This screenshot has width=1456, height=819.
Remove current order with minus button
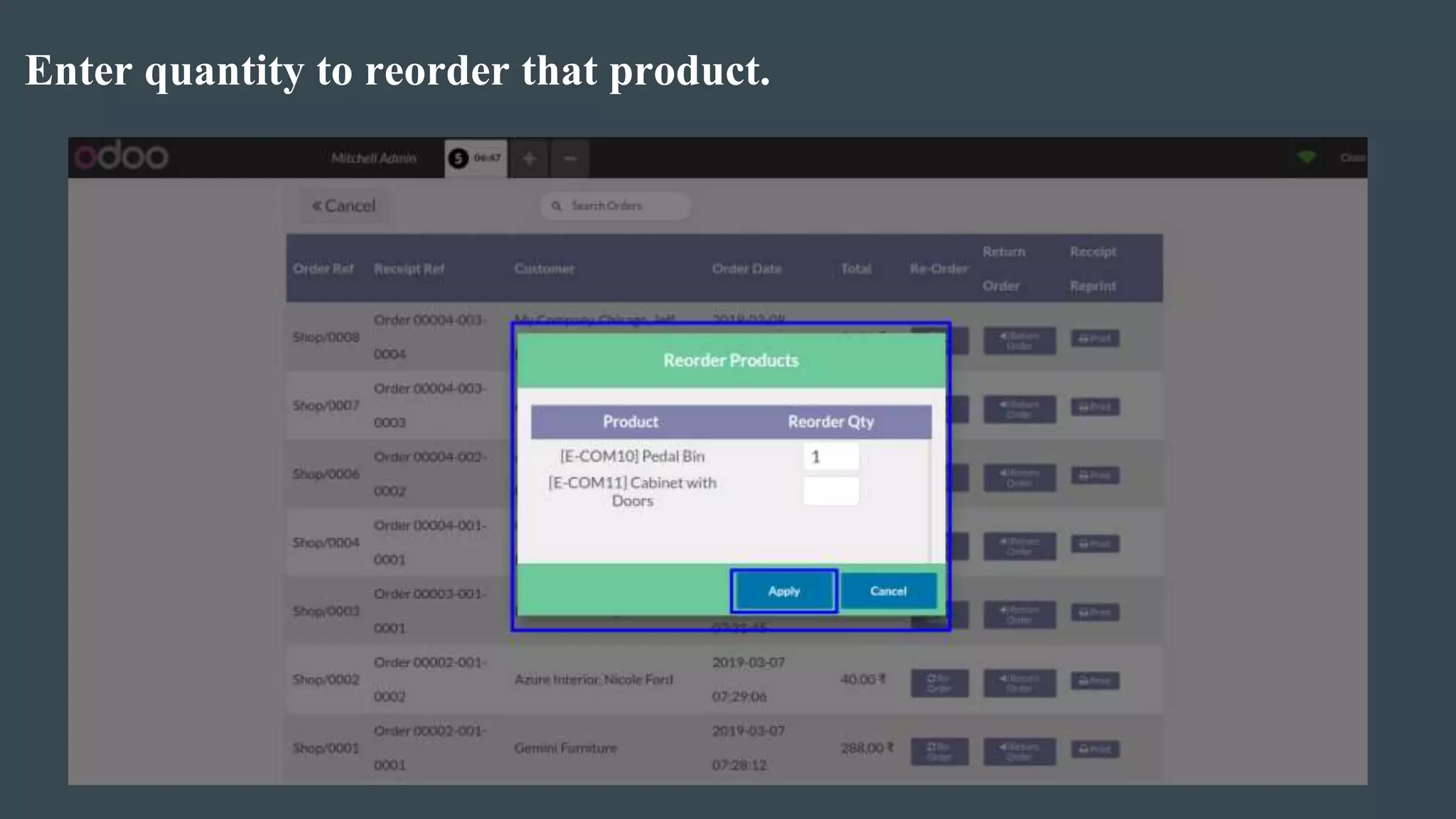pos(569,159)
